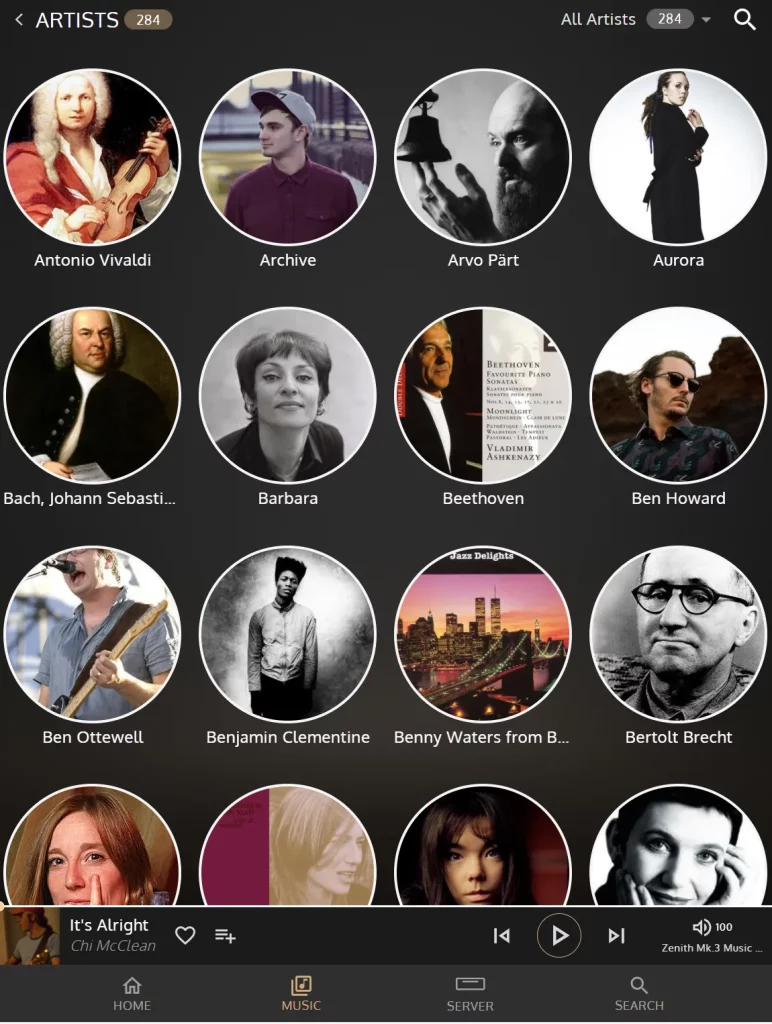Switch to the HOME tab

tap(132, 994)
